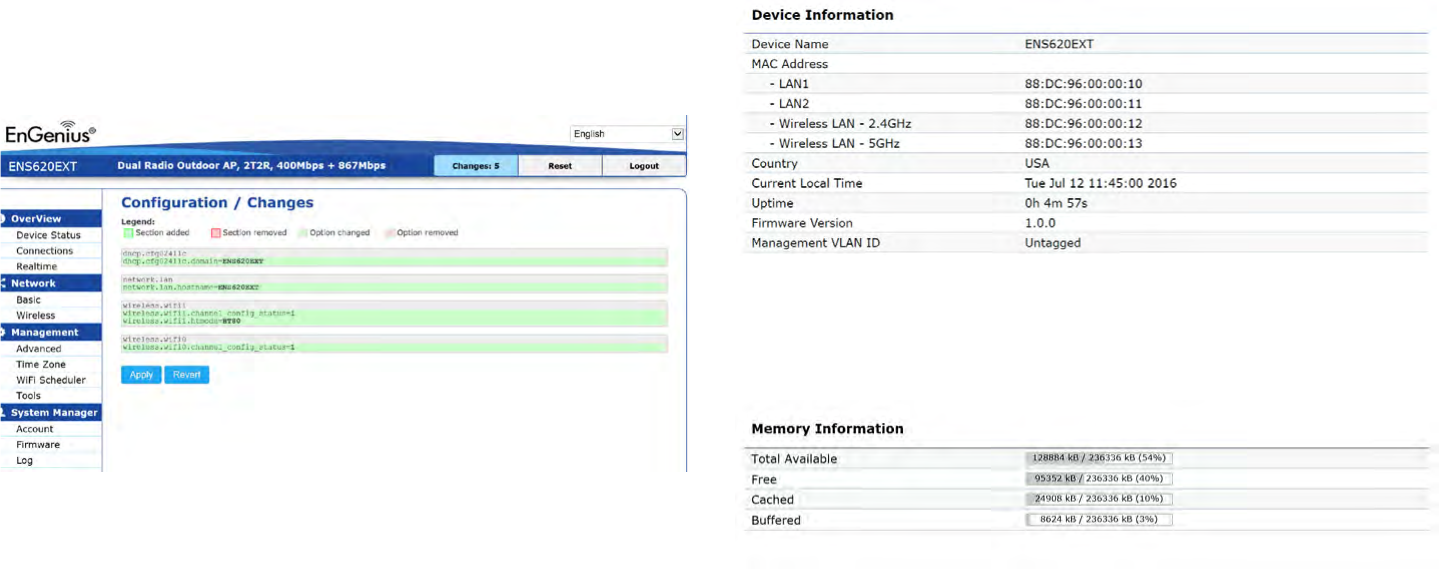
Task: Click LAN2 MAC address 88:DC:96:00:00:11
Action: click(1083, 104)
